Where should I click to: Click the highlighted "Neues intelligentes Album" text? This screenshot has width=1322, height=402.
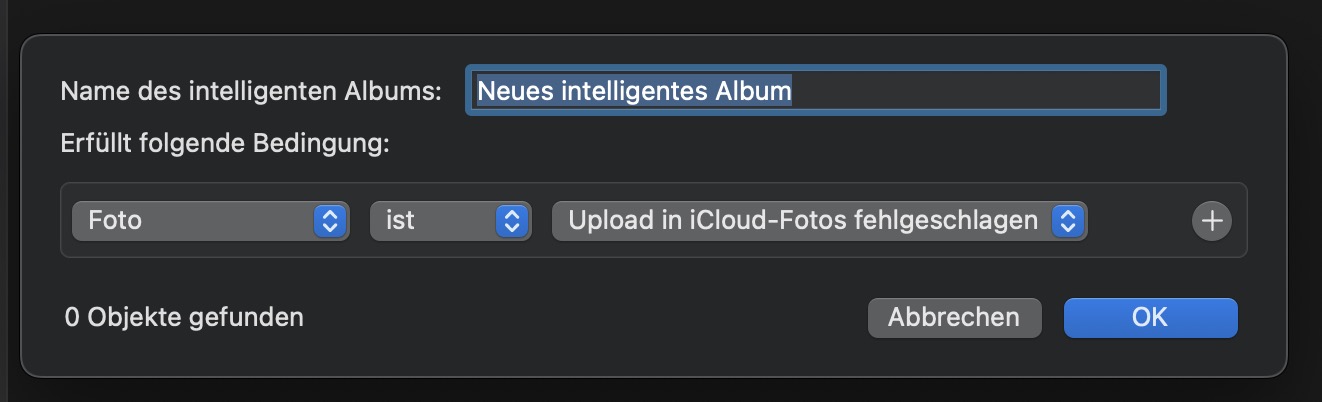coord(634,91)
